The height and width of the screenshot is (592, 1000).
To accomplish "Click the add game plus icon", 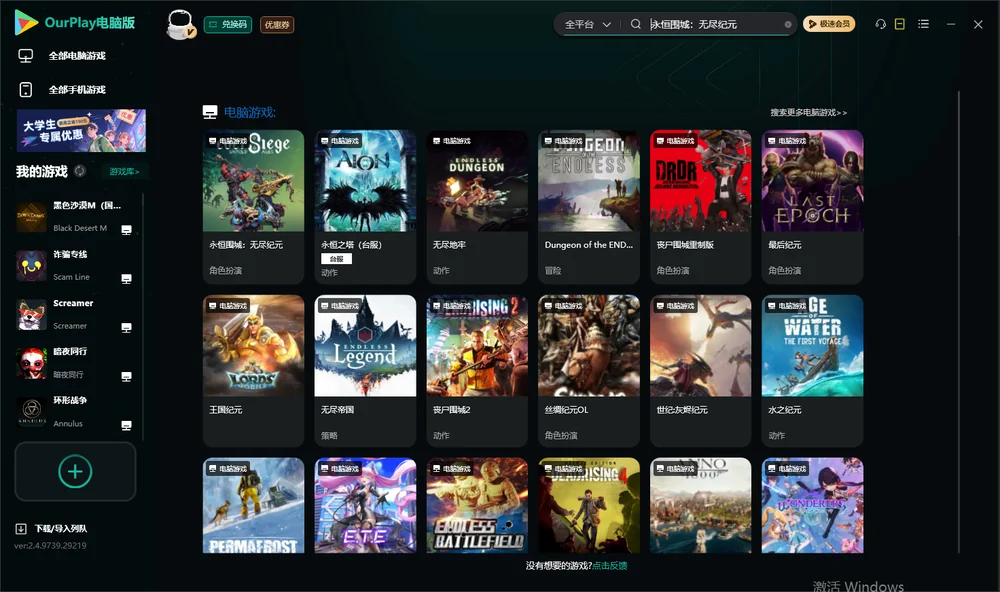I will pos(75,471).
